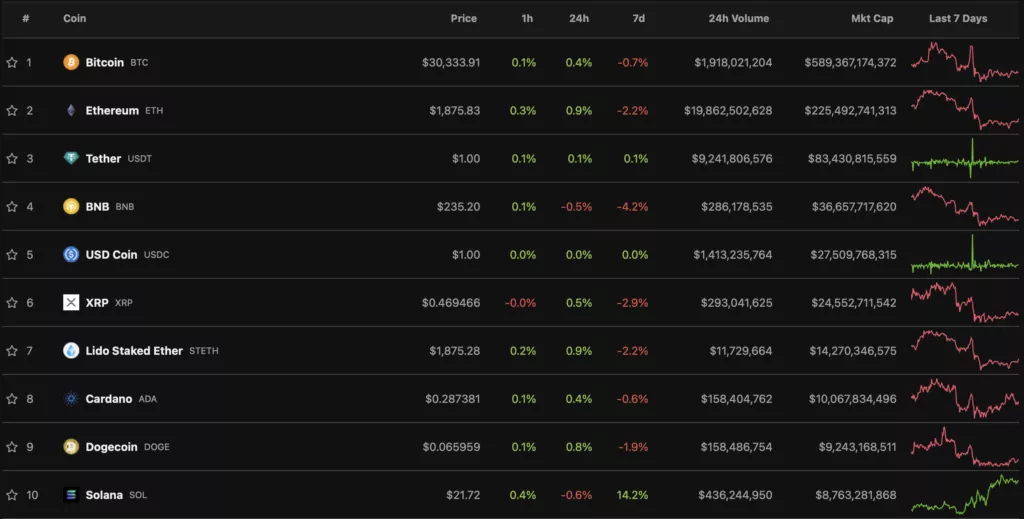Sort by Coin name column header

(x=74, y=18)
